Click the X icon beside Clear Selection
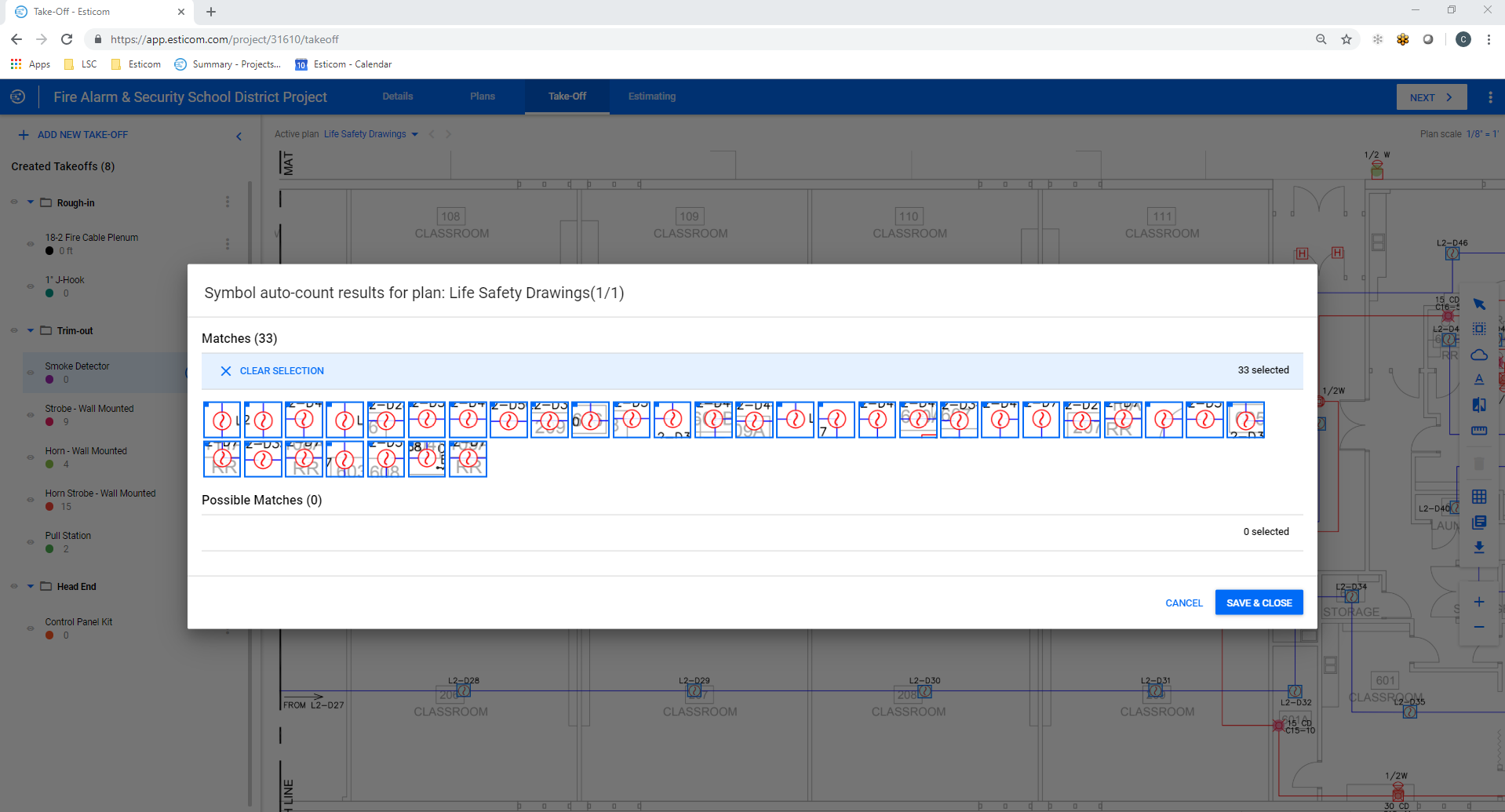 (225, 371)
